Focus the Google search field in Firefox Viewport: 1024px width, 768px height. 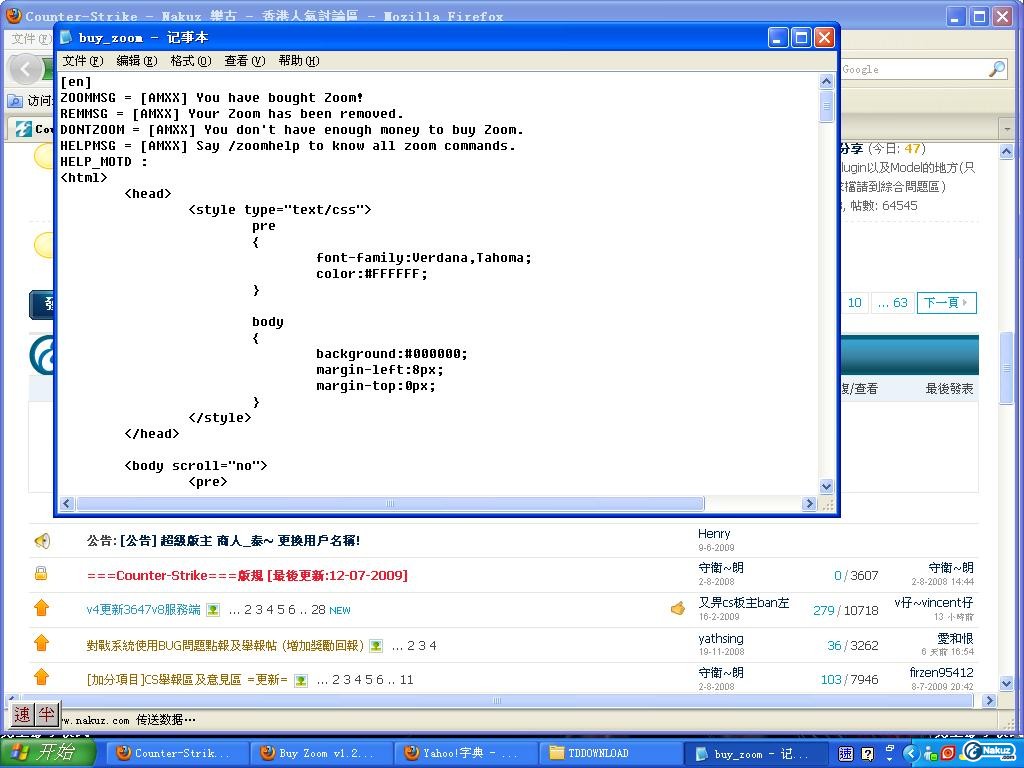(x=914, y=69)
